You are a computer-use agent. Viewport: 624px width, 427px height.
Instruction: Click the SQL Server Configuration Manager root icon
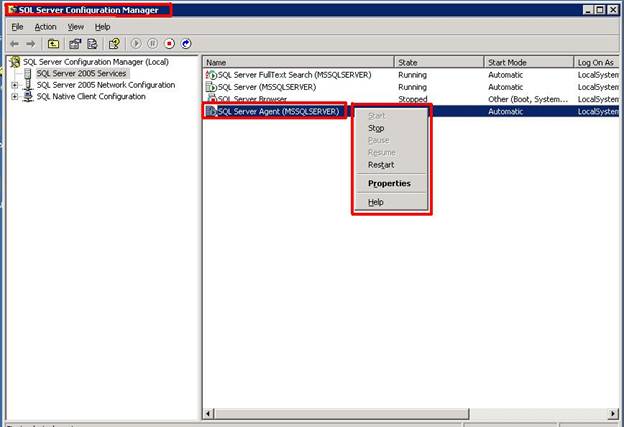point(15,62)
